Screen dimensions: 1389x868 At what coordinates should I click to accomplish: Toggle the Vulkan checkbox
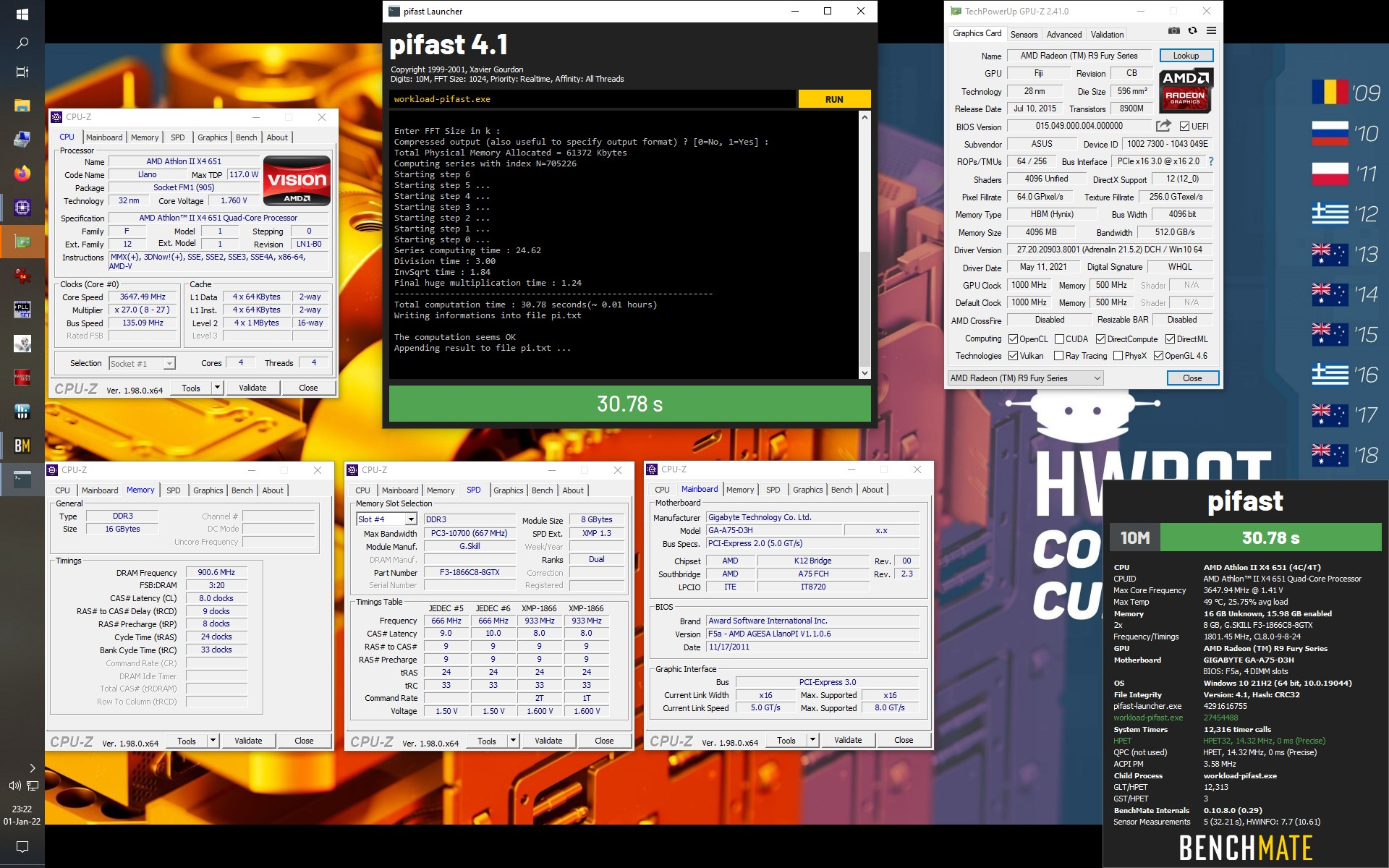[1014, 356]
